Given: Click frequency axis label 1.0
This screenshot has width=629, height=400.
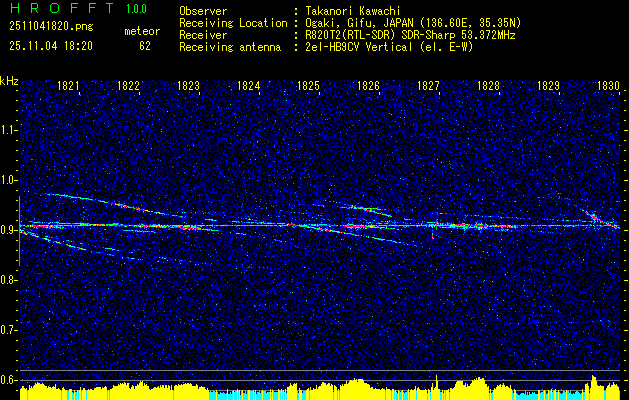Looking at the screenshot, I should click(8, 180).
